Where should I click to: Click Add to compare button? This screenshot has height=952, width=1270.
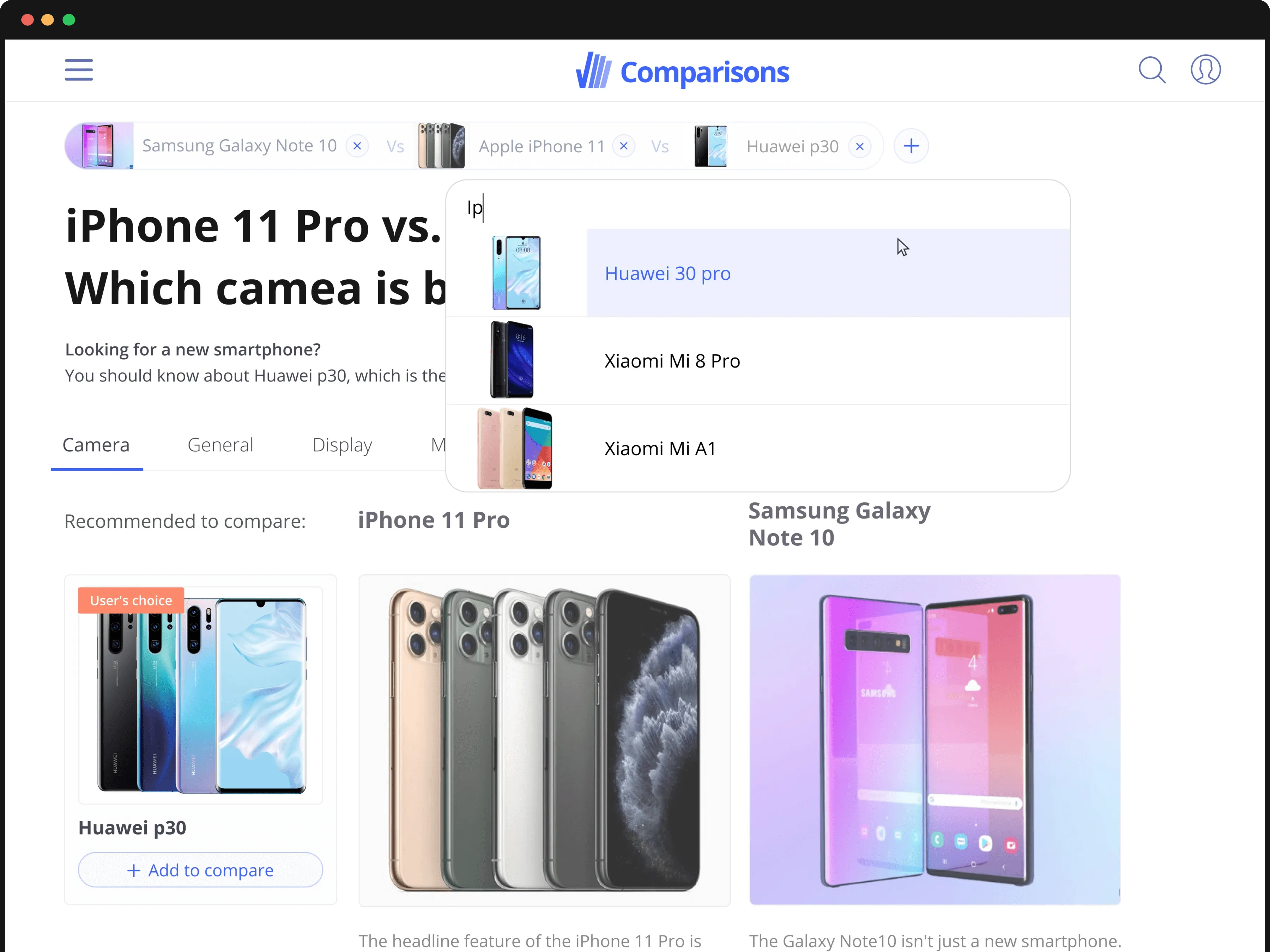[200, 870]
